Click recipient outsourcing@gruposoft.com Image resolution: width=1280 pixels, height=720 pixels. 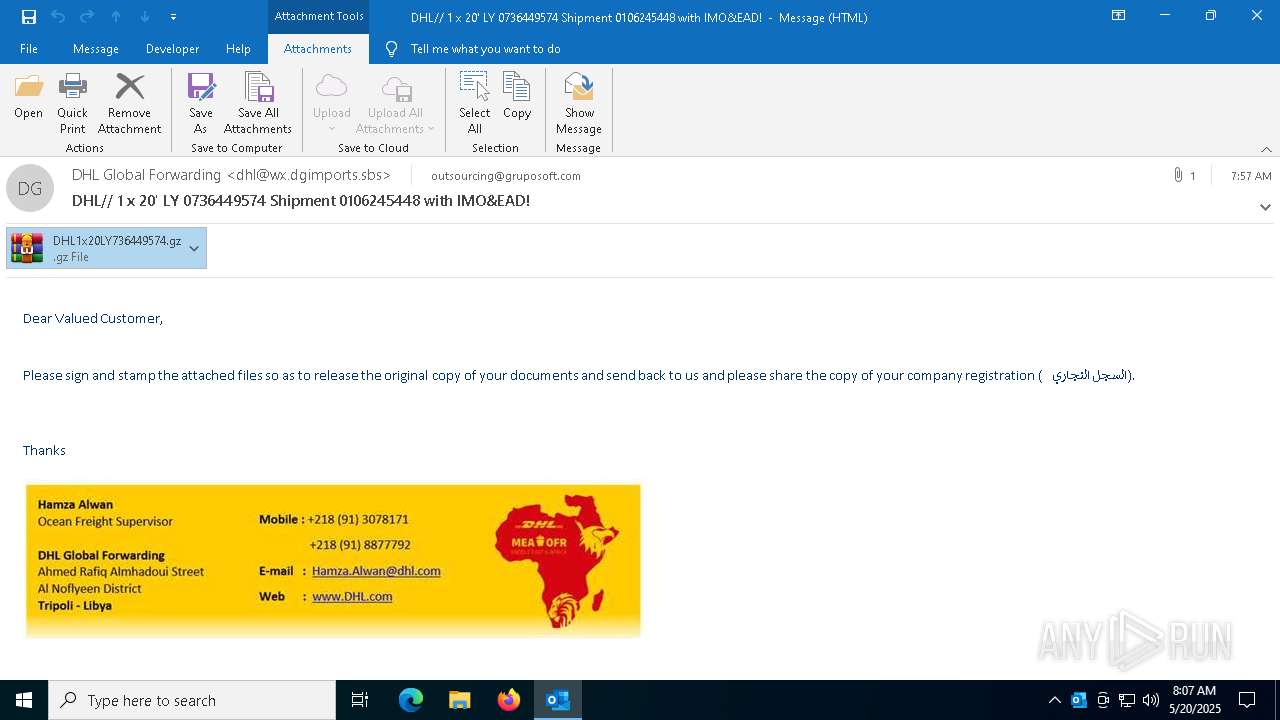[506, 176]
